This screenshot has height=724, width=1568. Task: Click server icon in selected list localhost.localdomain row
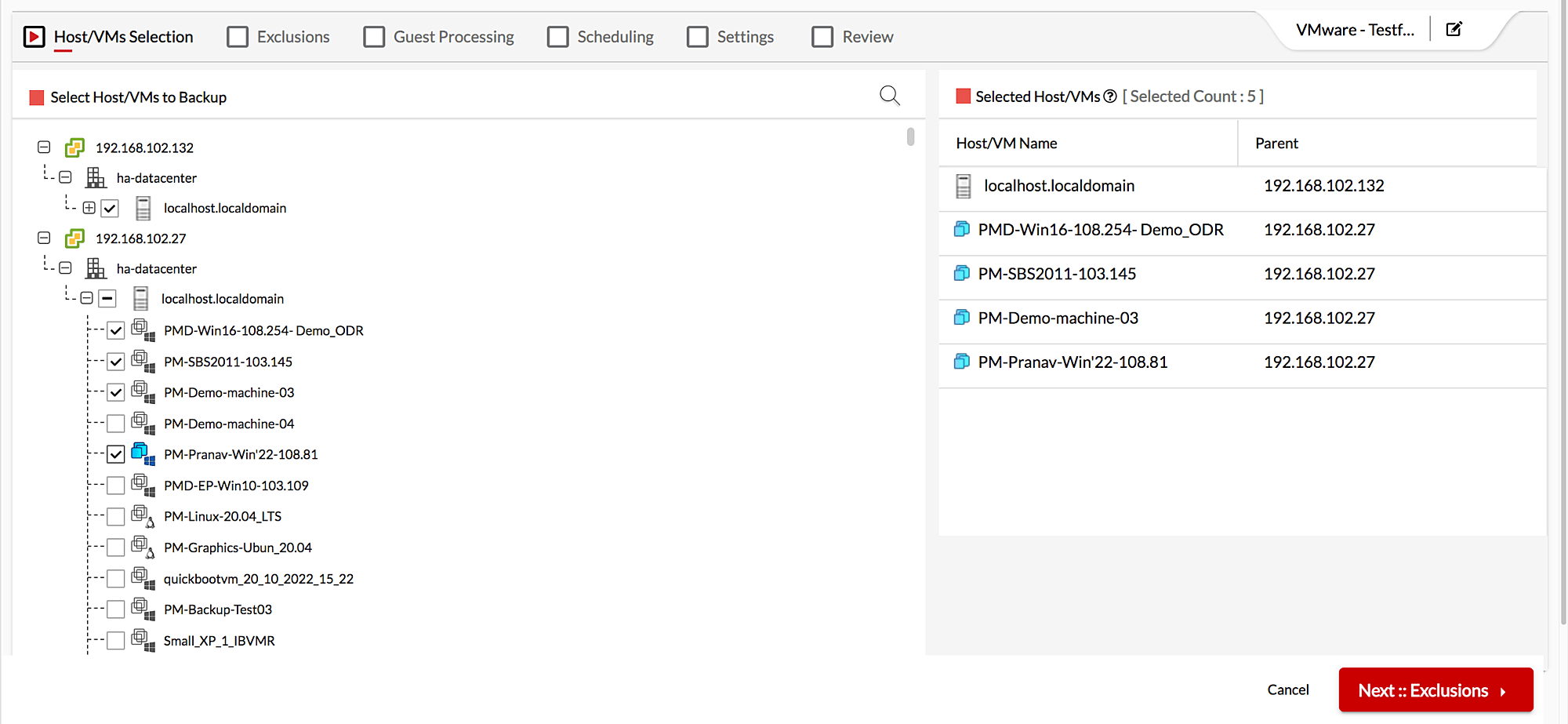[964, 186]
